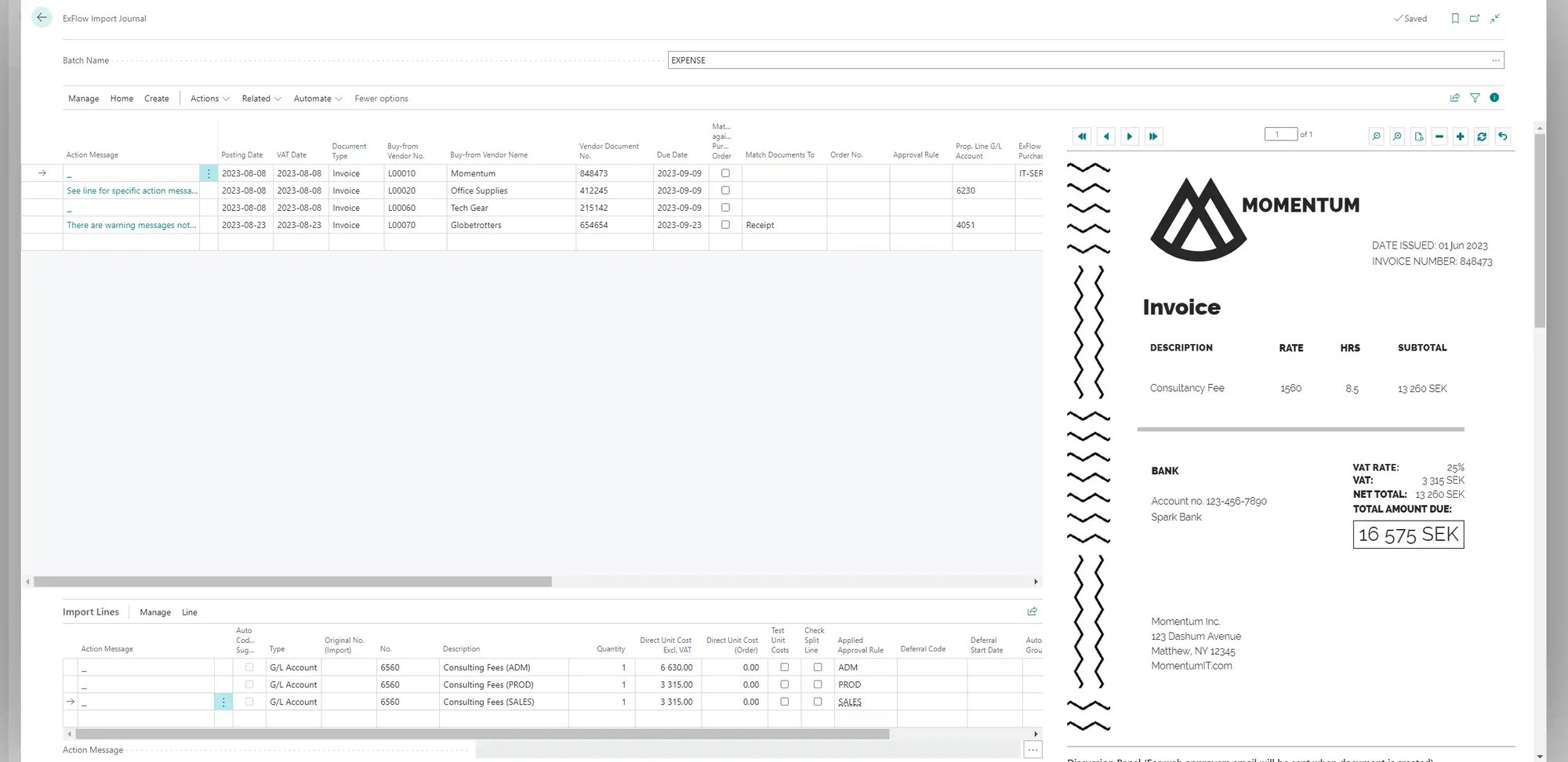Switch to the Home menu

click(x=122, y=98)
